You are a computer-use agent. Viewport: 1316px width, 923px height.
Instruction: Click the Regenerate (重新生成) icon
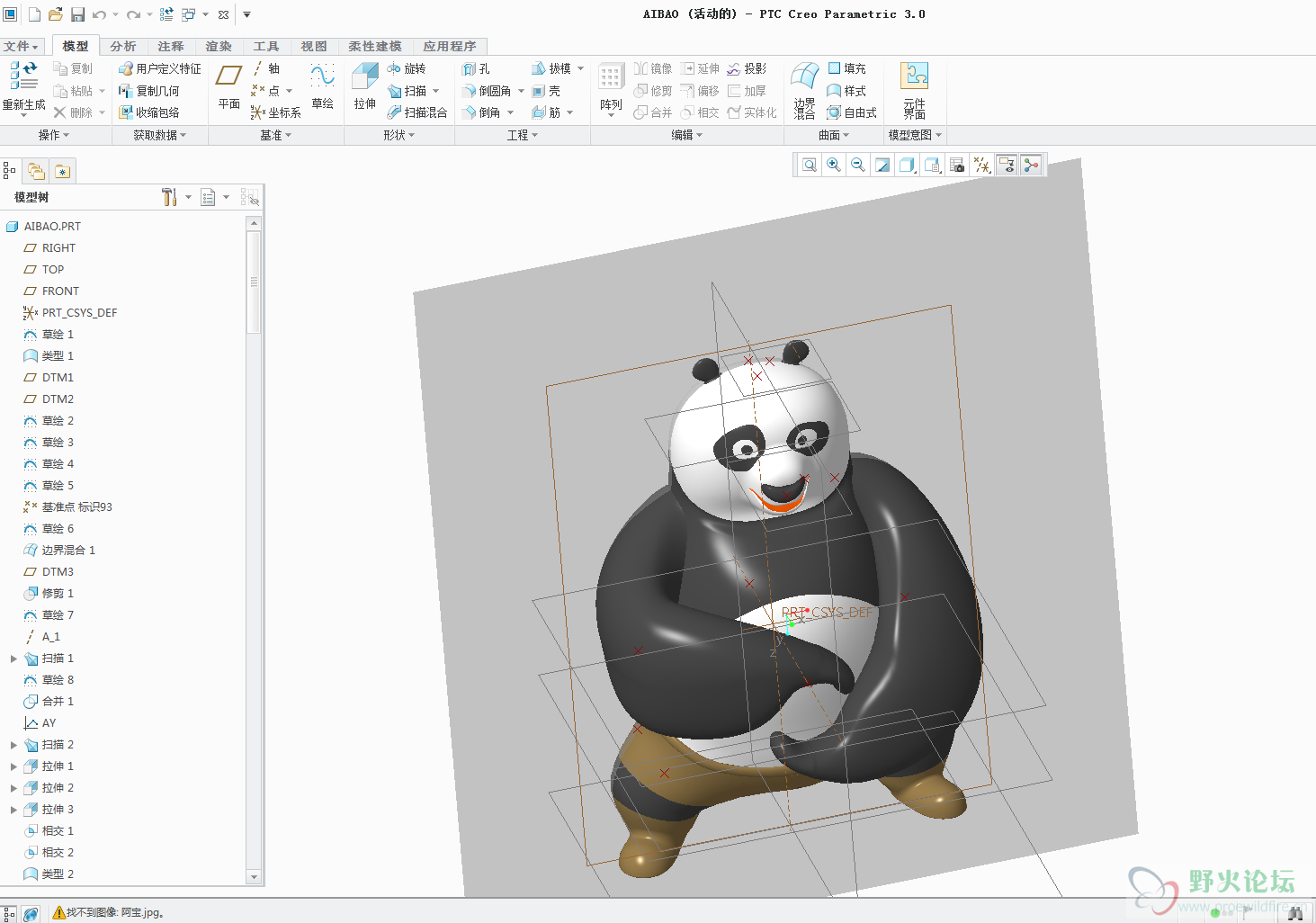(x=23, y=87)
